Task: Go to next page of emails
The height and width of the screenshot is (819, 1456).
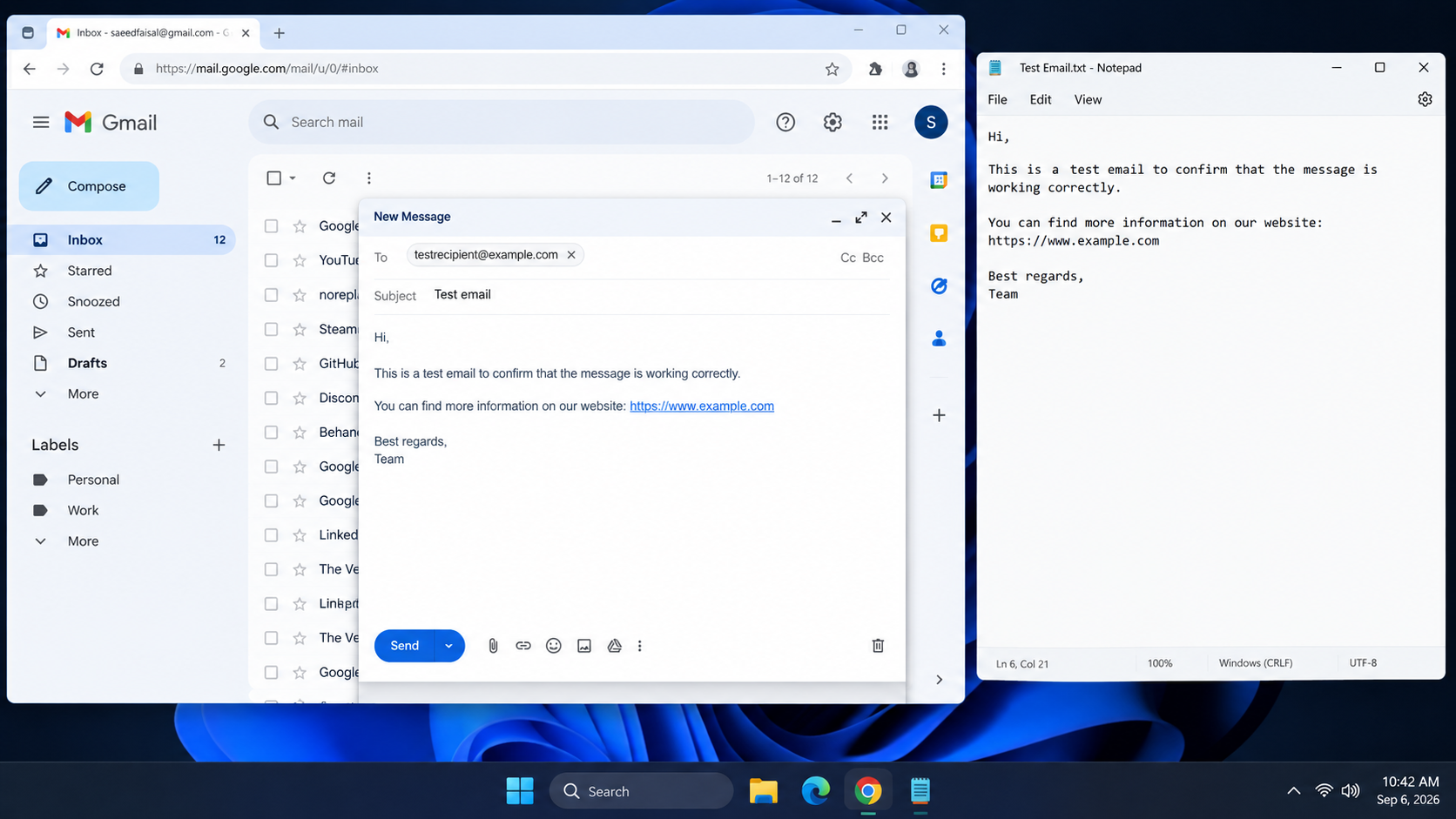Action: point(885,178)
